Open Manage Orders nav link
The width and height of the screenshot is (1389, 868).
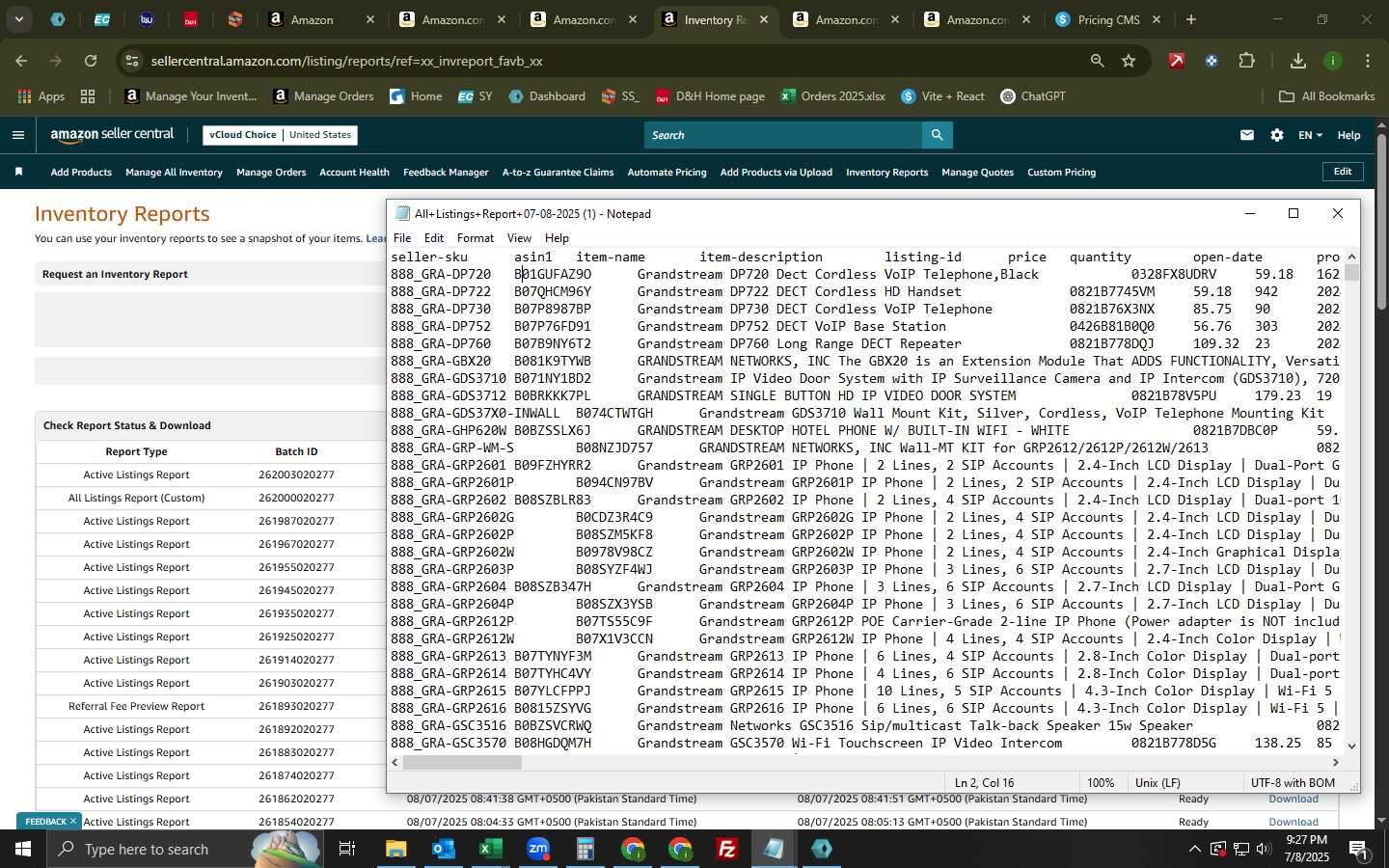pos(271,173)
